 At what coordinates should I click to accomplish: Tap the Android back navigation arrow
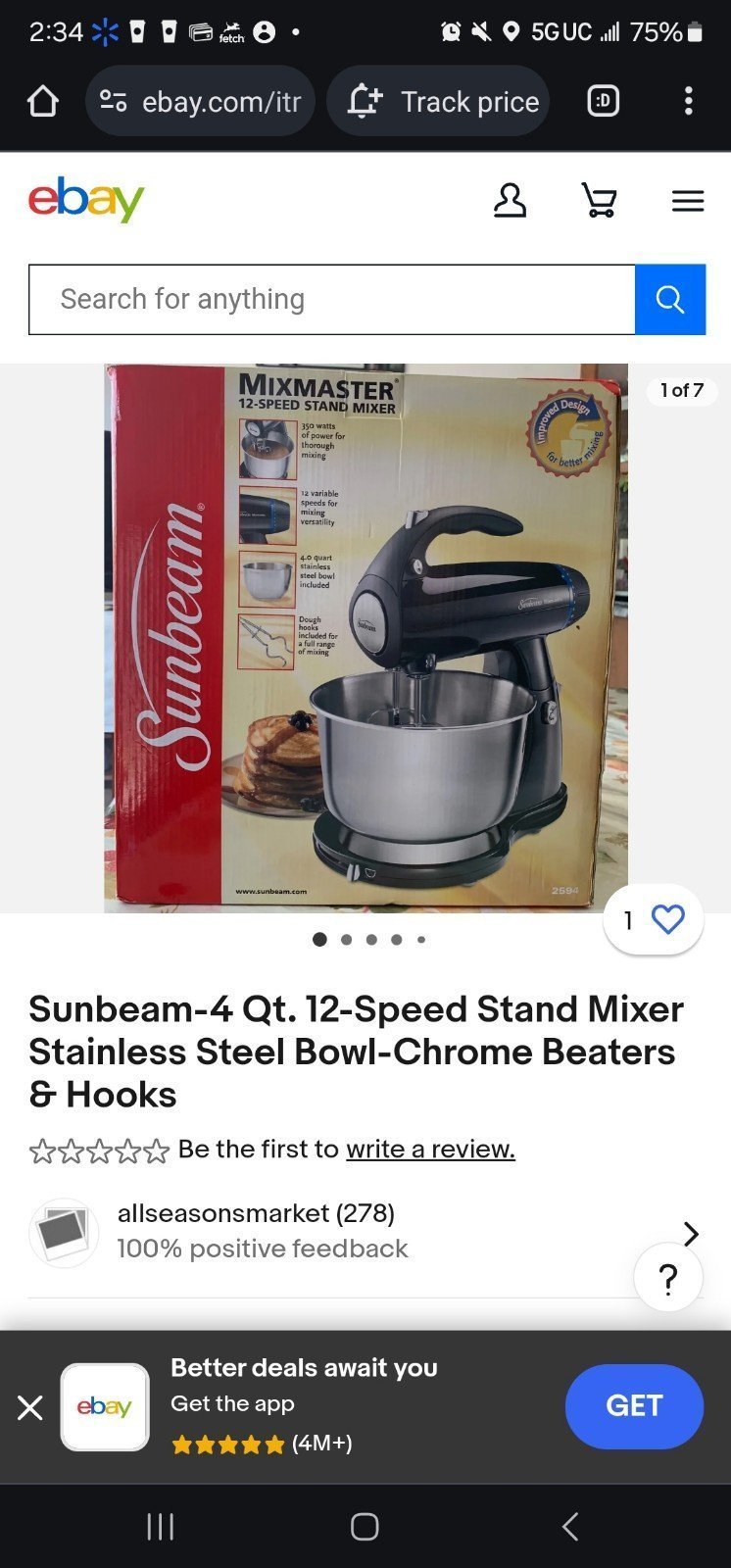coord(570,1526)
